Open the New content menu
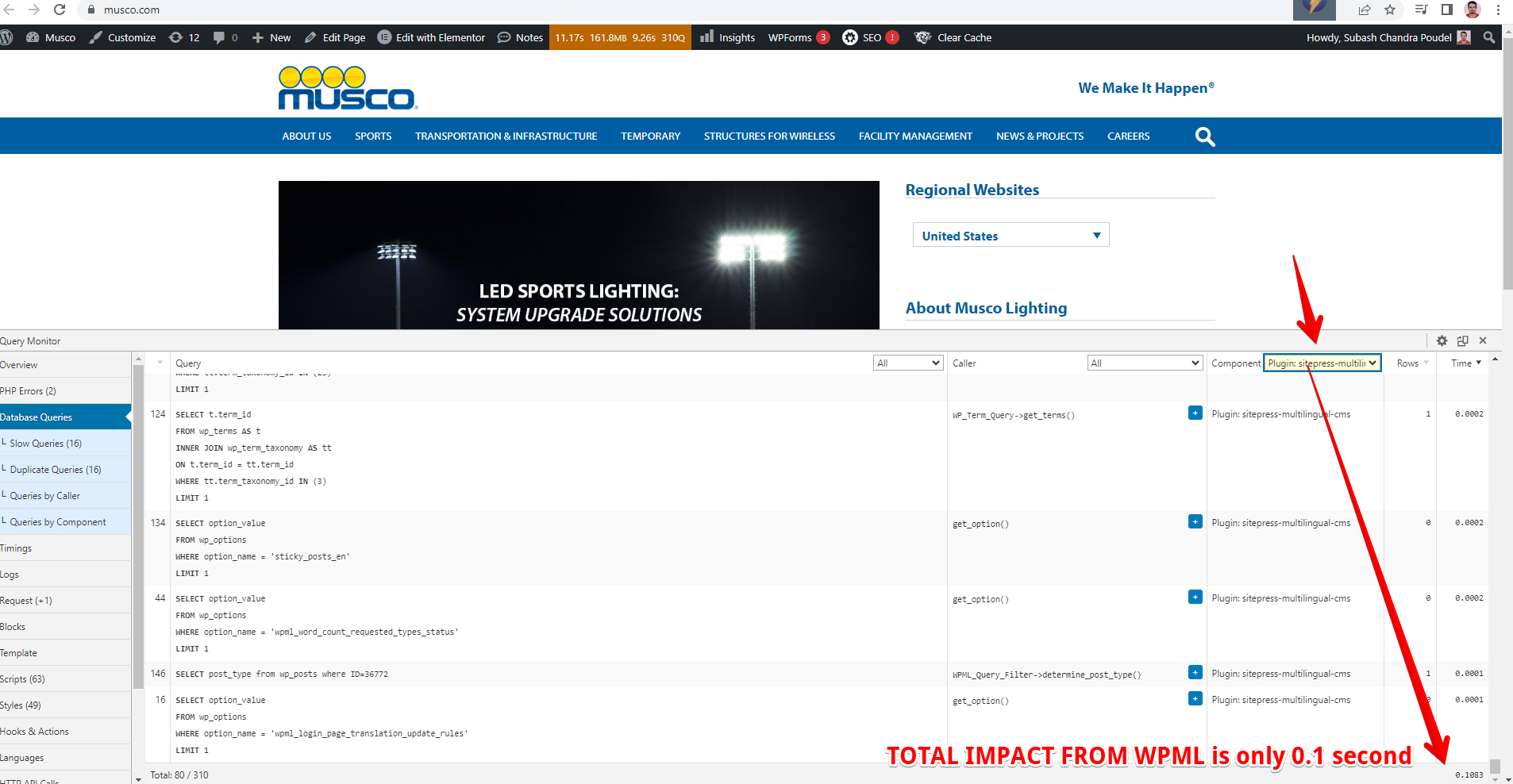 point(271,37)
